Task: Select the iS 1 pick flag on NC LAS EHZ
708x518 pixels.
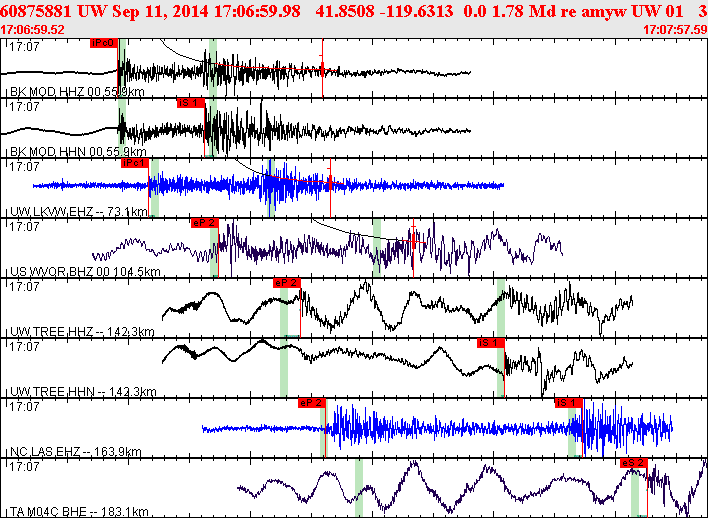Action: tap(569, 403)
